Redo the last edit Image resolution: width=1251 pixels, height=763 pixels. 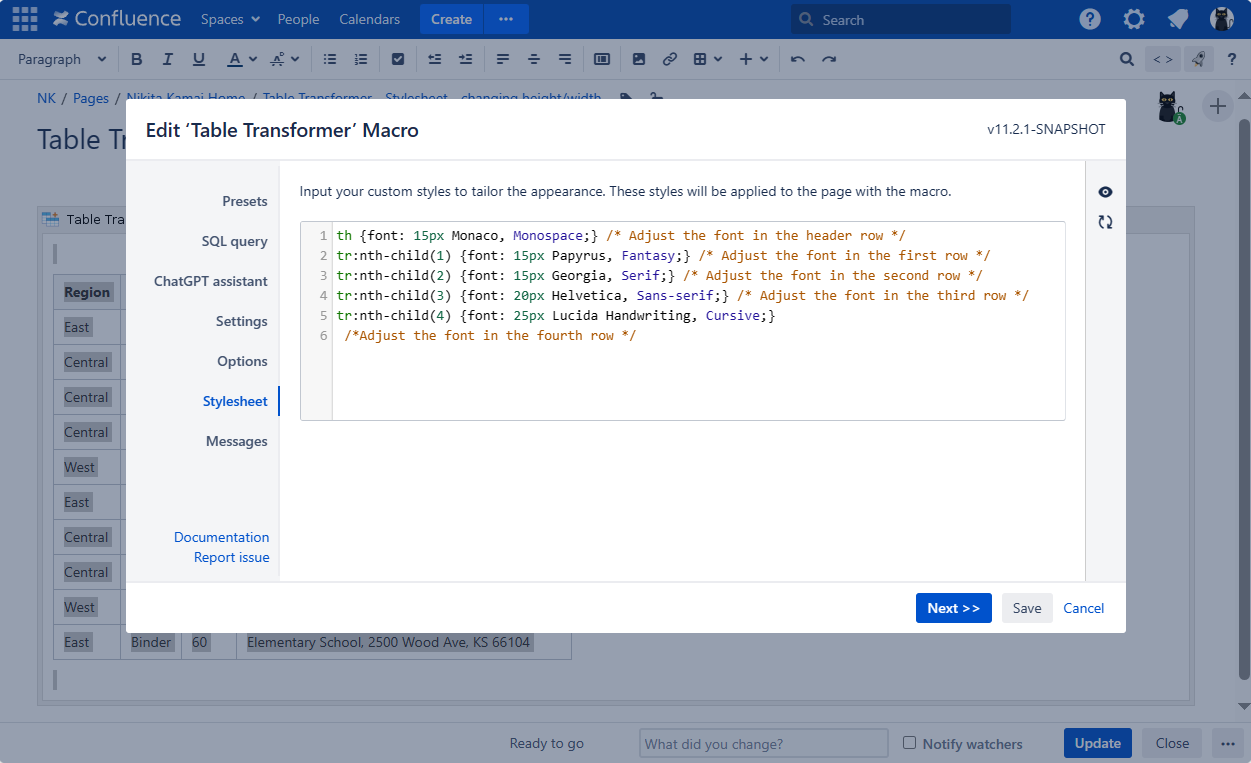(829, 59)
